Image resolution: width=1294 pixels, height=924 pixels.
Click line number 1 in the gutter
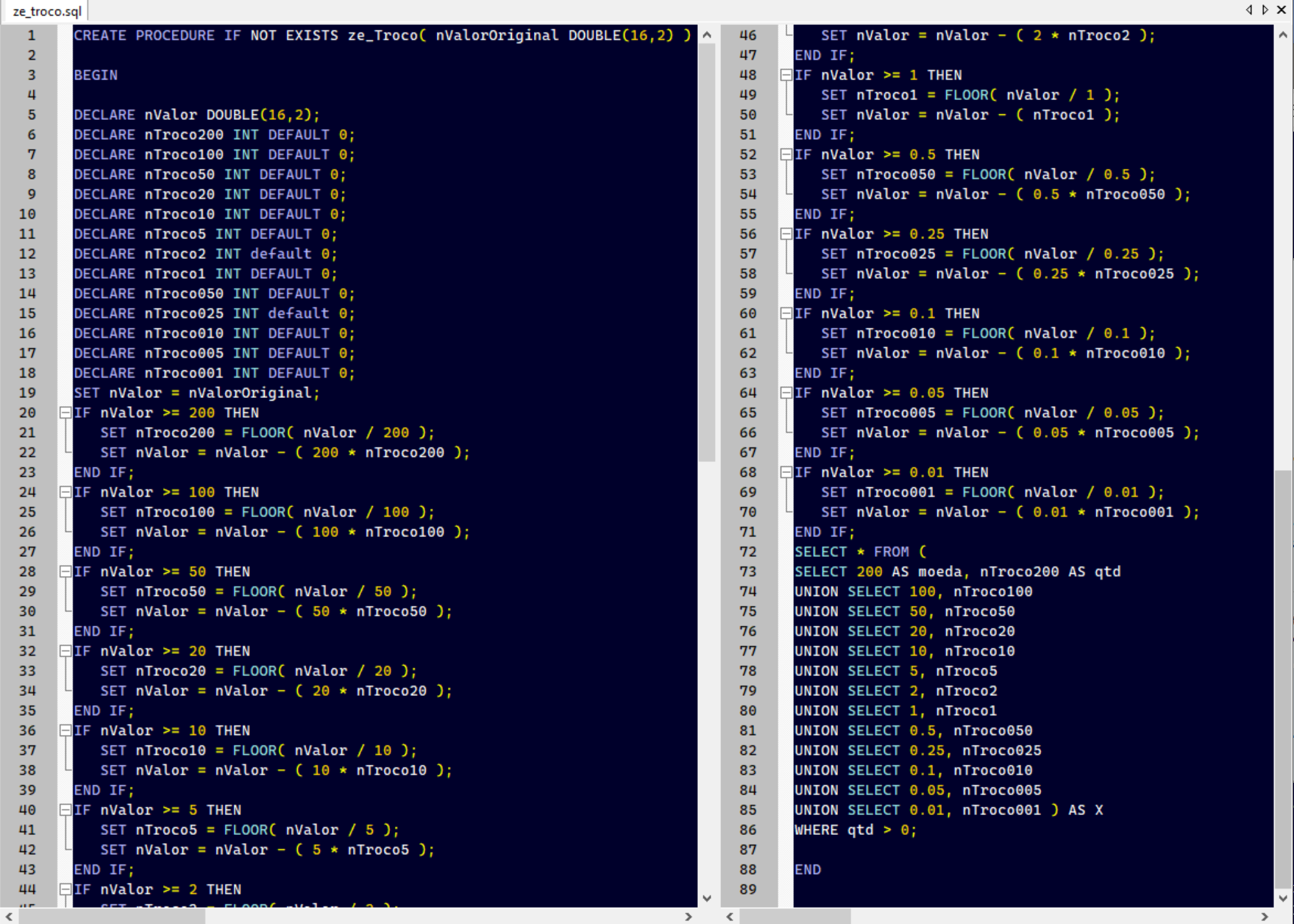click(31, 35)
